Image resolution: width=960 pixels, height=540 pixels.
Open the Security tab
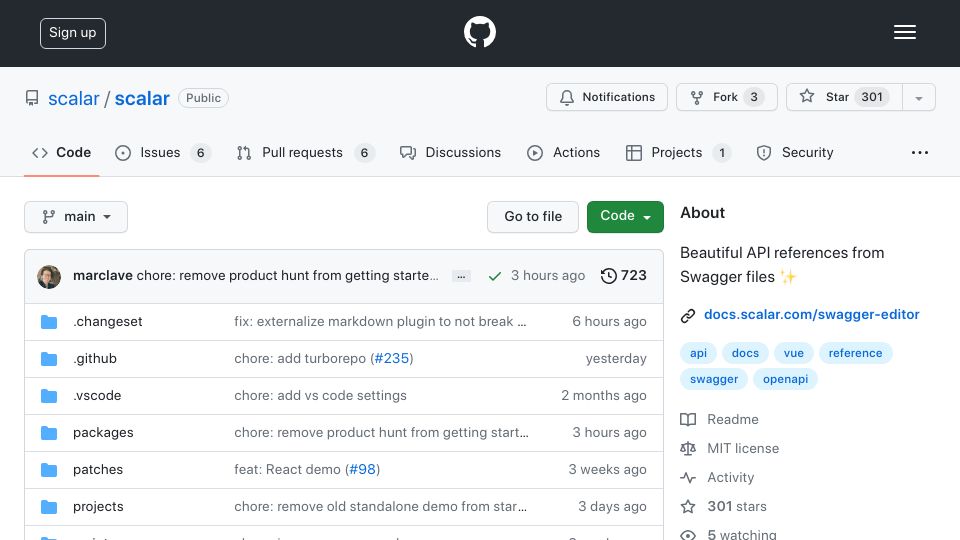pyautogui.click(x=795, y=152)
